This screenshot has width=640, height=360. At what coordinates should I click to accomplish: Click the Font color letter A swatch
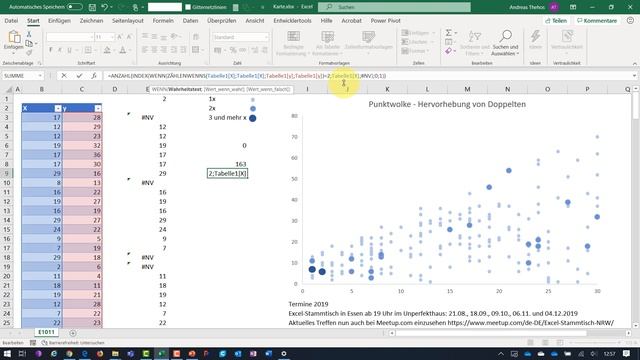point(122,50)
